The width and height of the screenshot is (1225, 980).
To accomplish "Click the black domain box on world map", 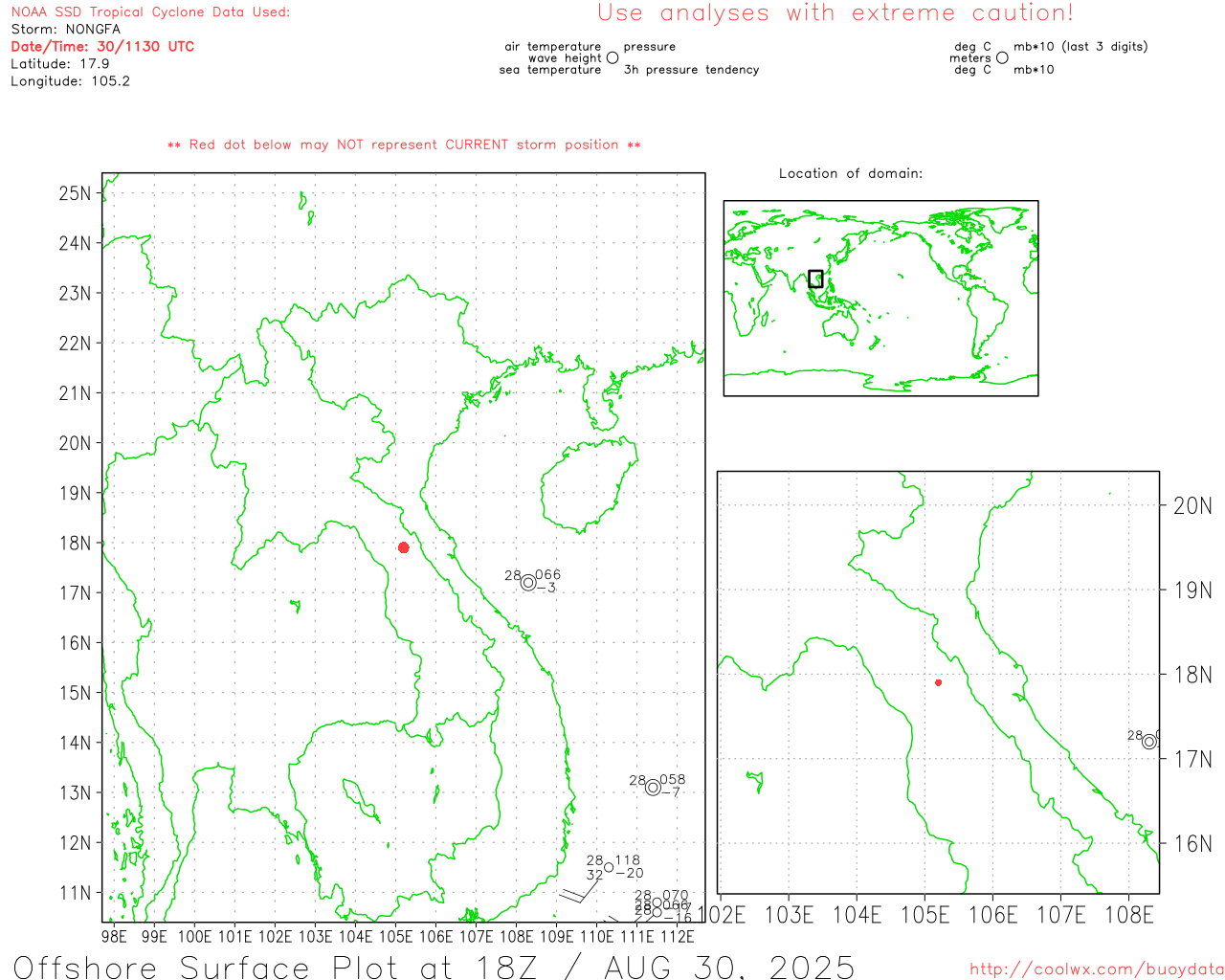I will click(x=815, y=278).
